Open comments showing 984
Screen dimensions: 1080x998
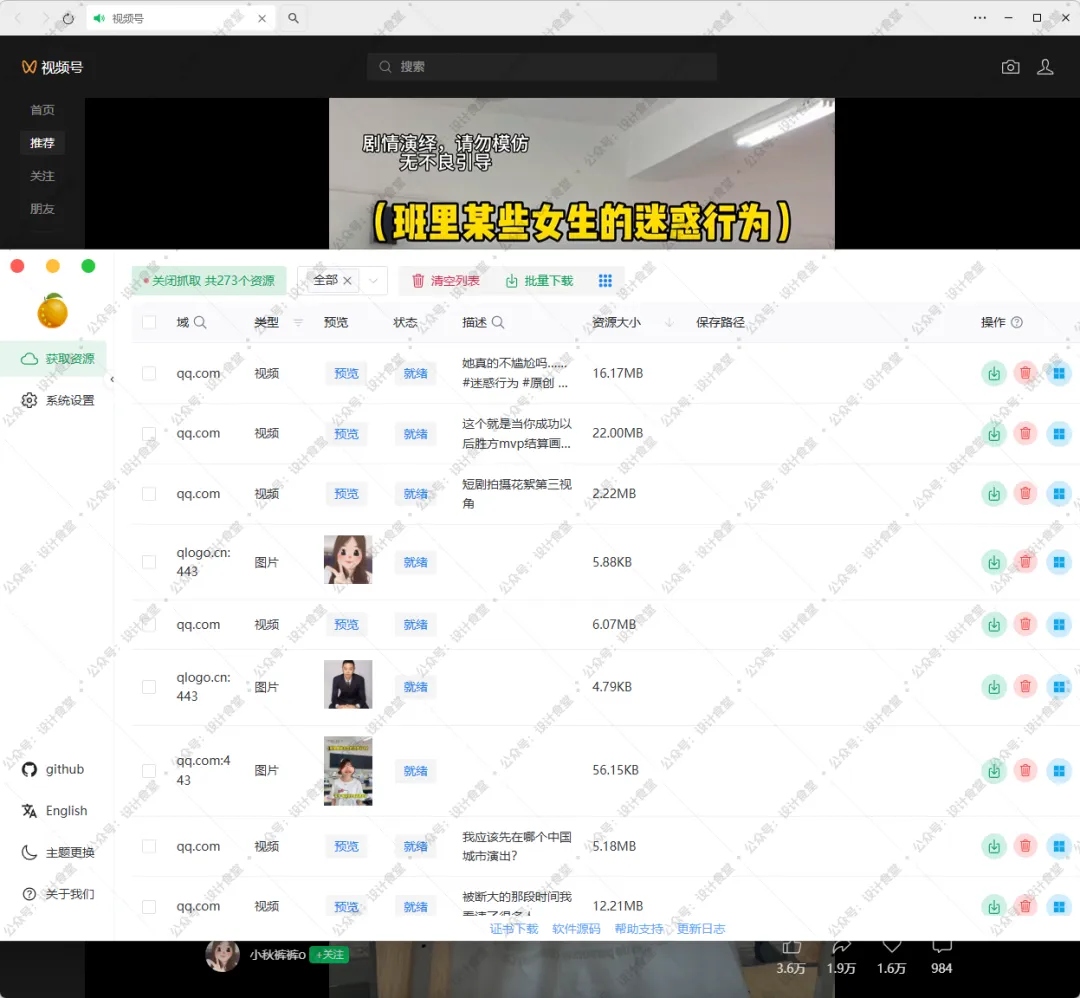click(x=942, y=948)
